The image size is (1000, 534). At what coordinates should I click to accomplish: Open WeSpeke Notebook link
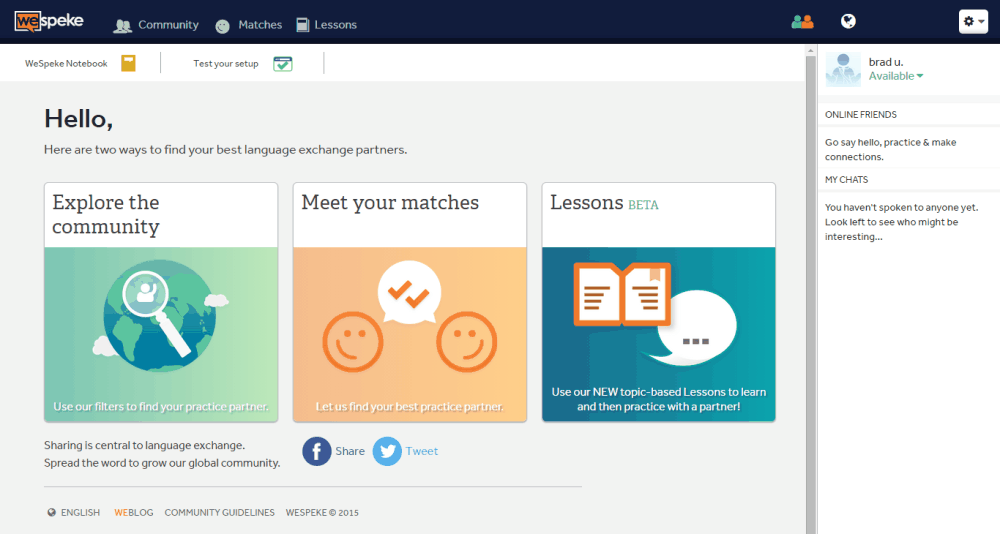pos(66,63)
